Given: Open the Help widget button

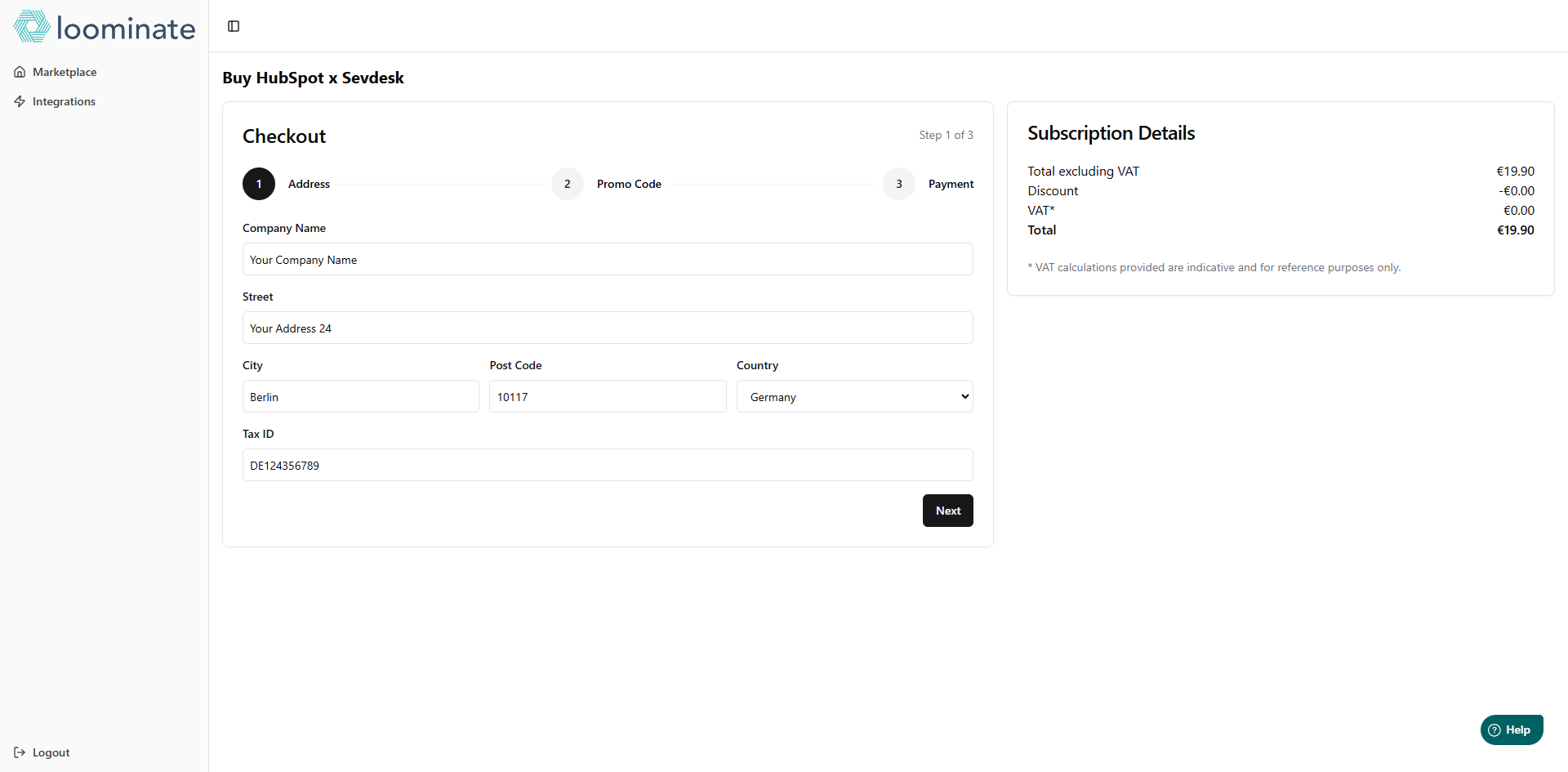Looking at the screenshot, I should (x=1512, y=730).
